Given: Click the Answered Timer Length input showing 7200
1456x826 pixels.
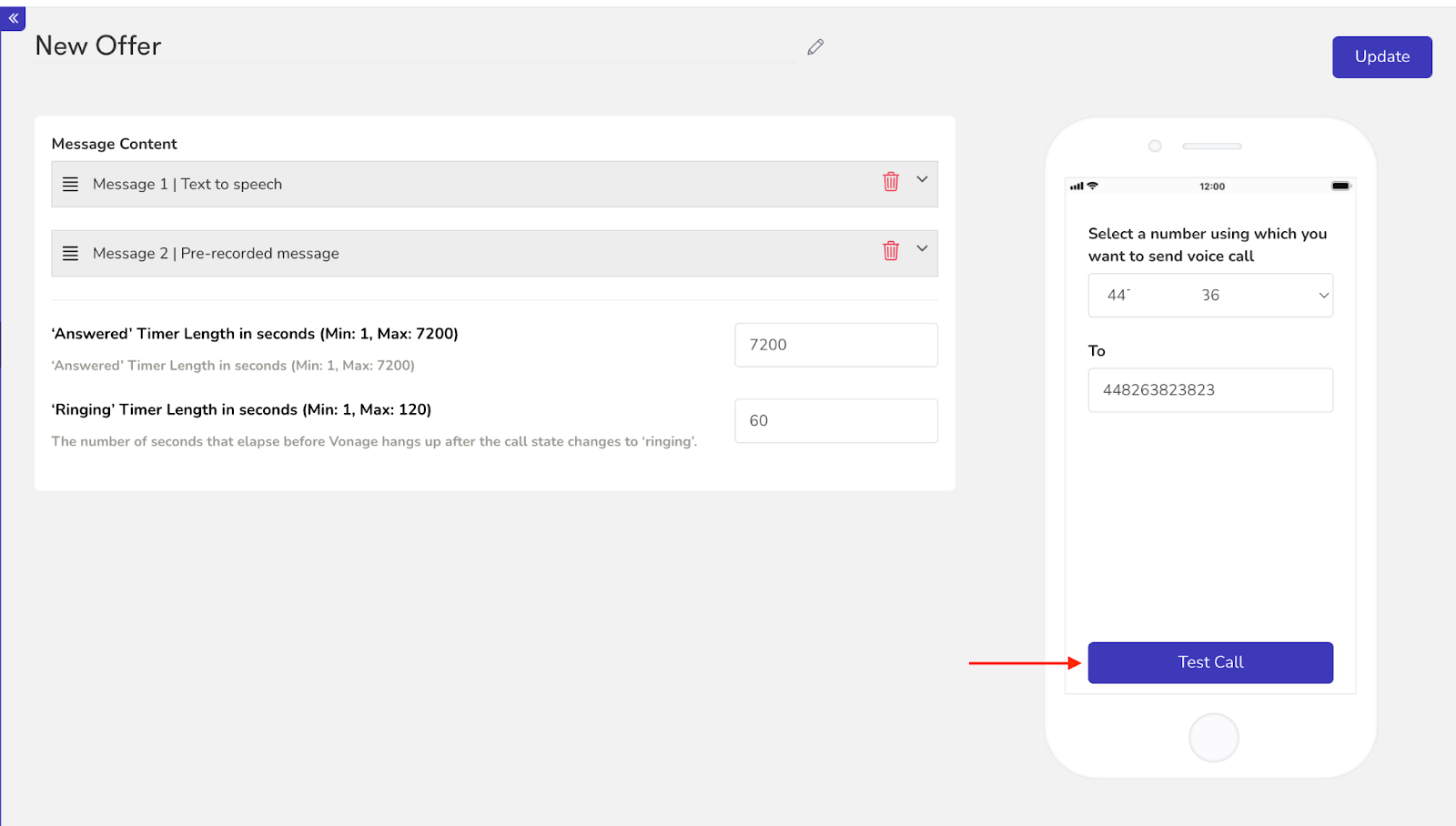Looking at the screenshot, I should [x=834, y=344].
